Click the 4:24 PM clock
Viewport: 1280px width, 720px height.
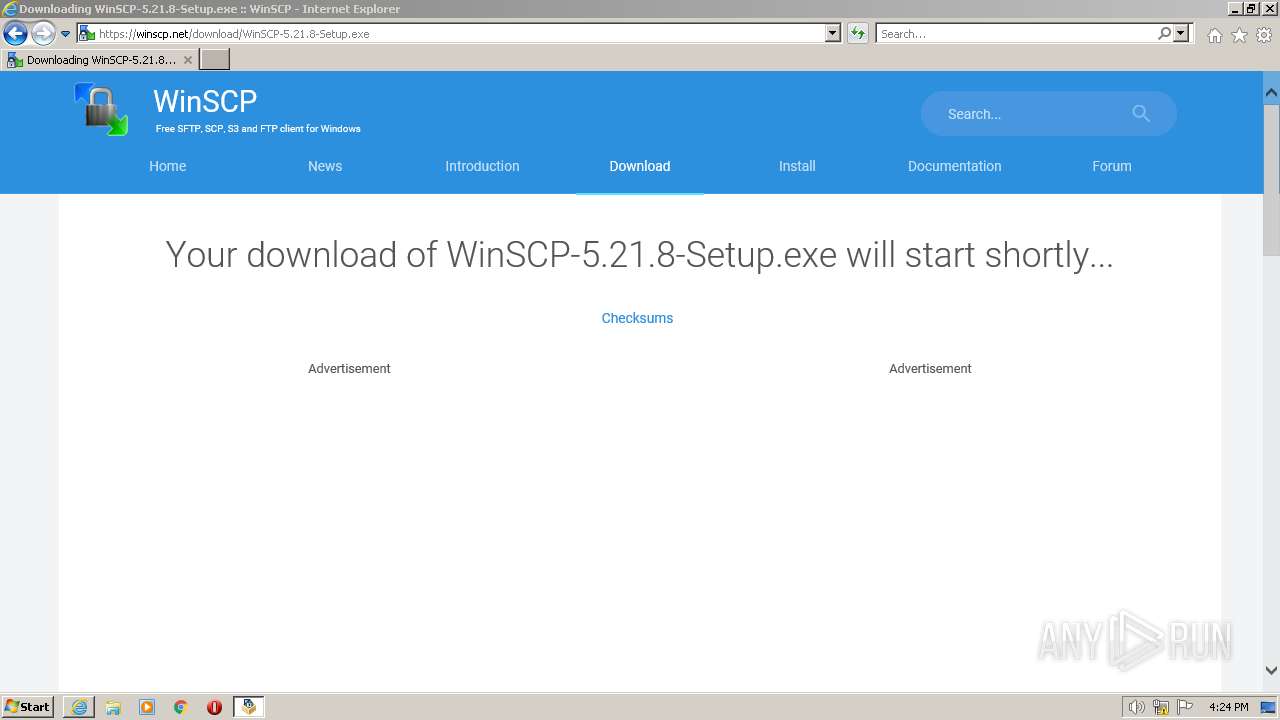point(1228,707)
